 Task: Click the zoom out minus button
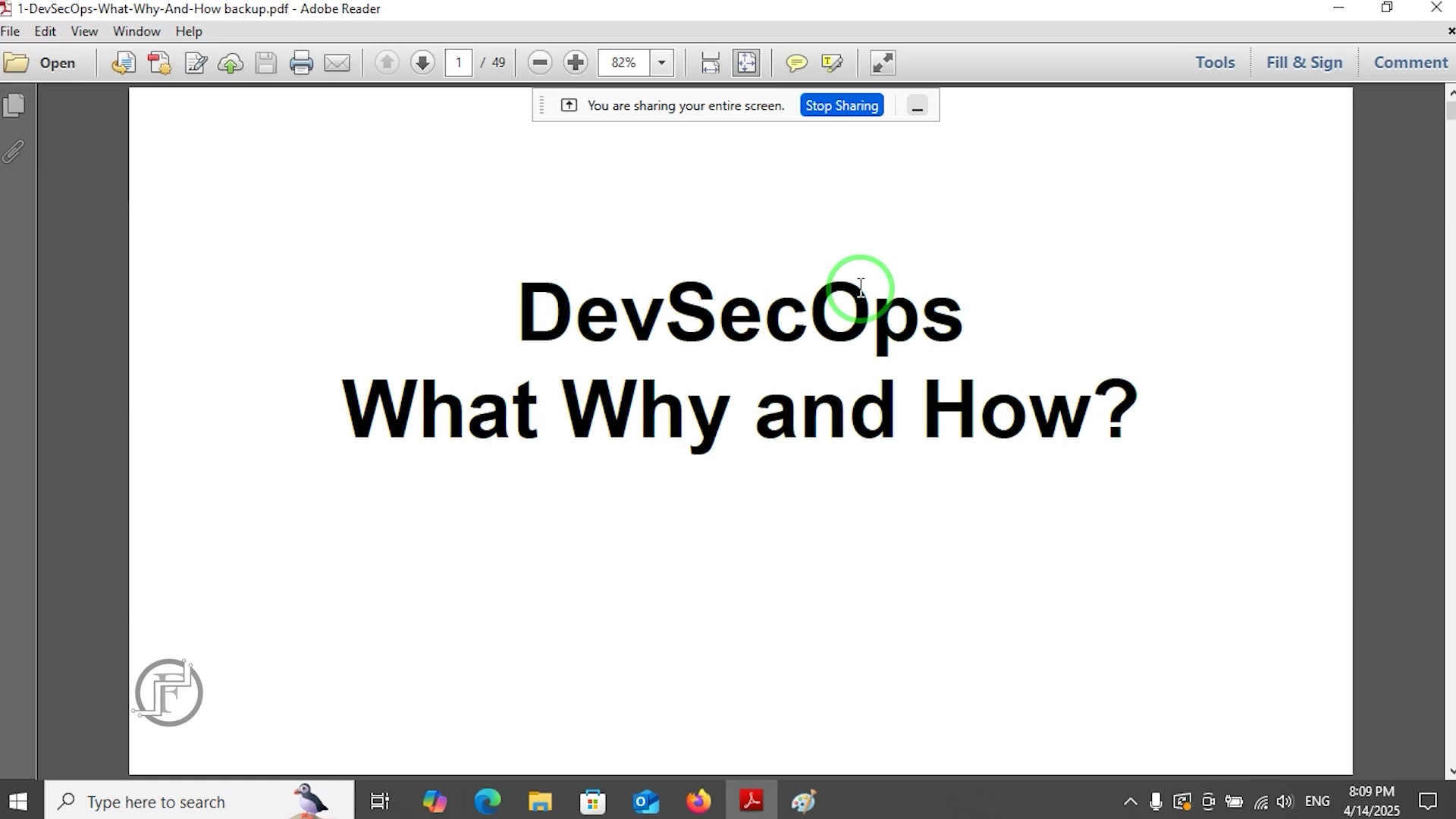pos(540,62)
